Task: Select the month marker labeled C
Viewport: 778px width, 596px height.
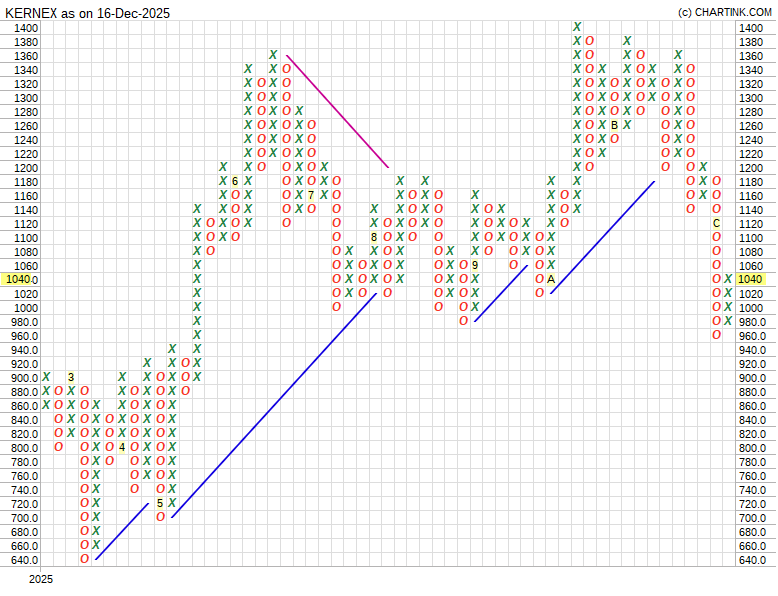Action: pos(716,223)
